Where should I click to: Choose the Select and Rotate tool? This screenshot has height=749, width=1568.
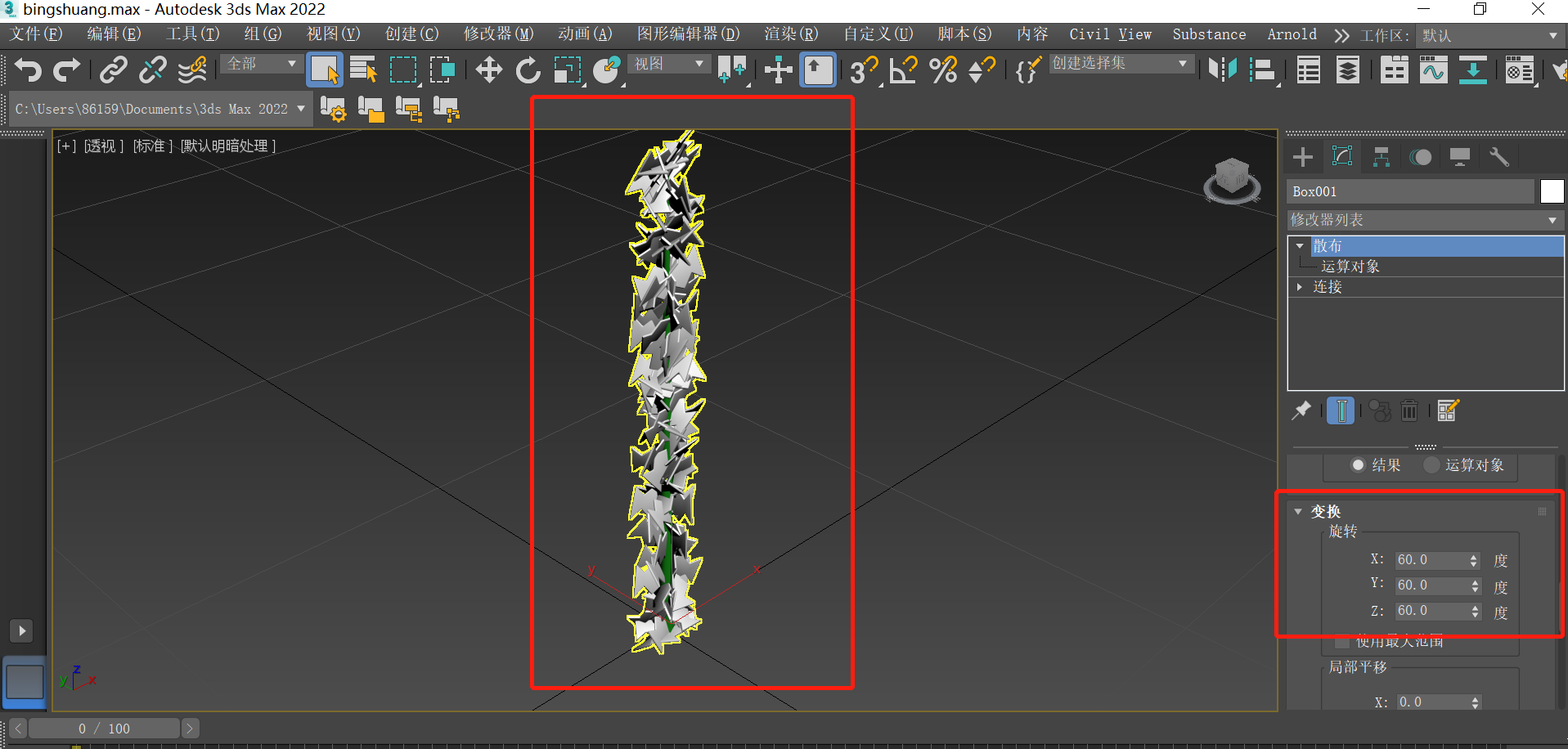(x=528, y=70)
